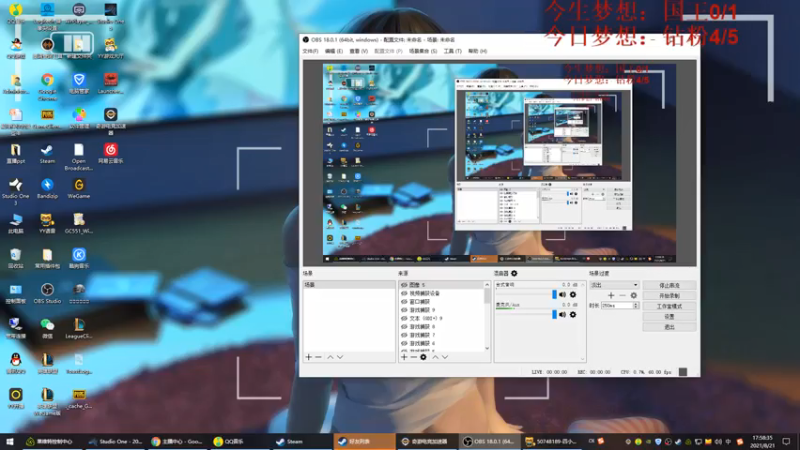Select the 场景 entry in Scenes list
This screenshot has width=800, height=450.
(349, 285)
